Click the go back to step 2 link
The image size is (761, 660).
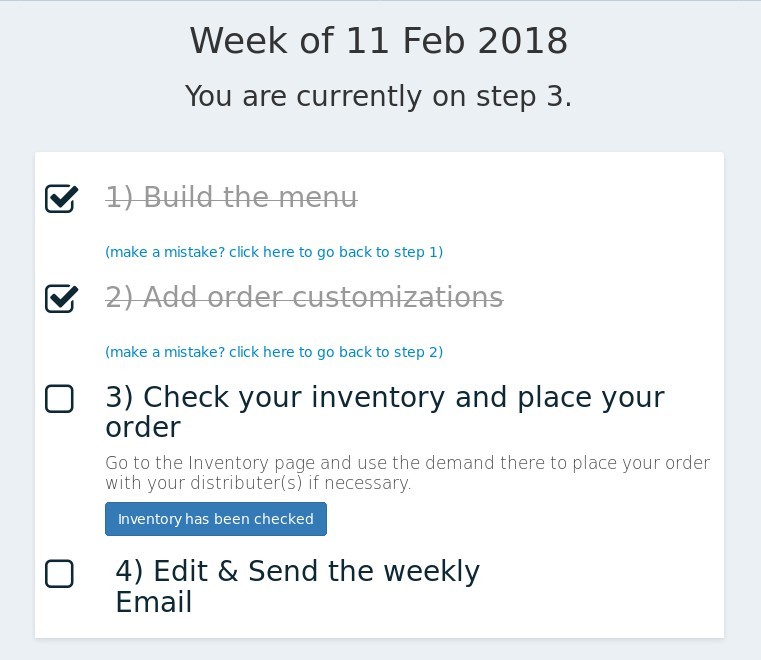274,352
